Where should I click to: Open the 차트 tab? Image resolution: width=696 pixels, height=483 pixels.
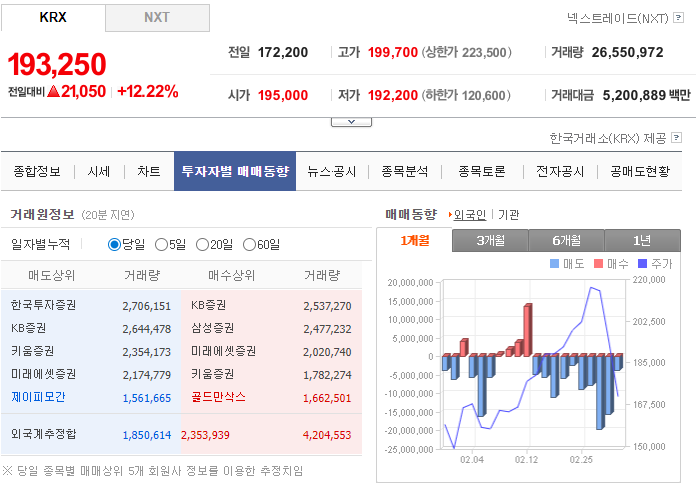[148, 171]
